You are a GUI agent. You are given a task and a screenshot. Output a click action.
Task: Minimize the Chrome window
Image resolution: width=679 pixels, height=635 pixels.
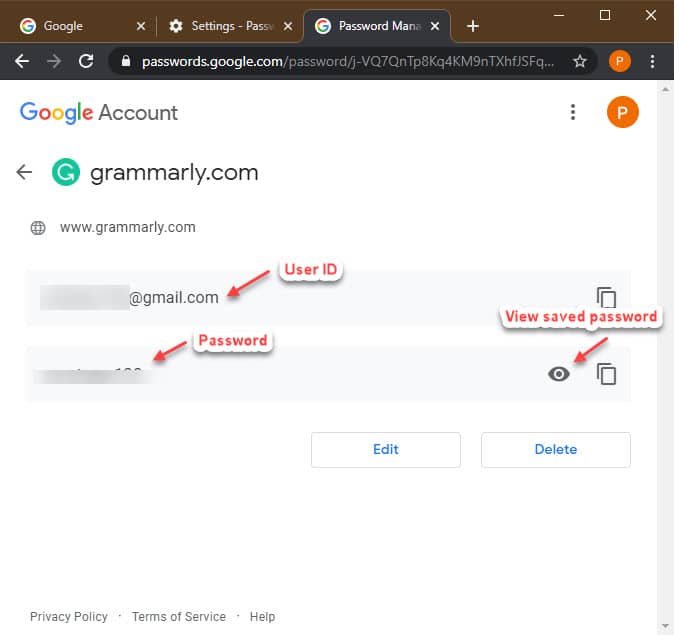coord(559,15)
